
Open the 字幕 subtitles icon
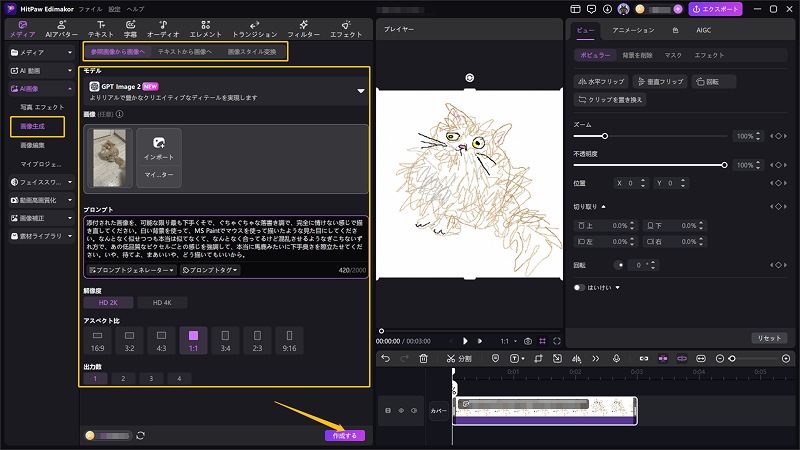131,29
